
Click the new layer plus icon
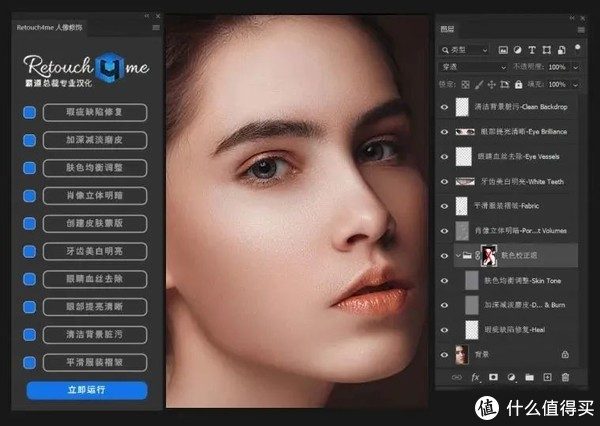[x=546, y=377]
